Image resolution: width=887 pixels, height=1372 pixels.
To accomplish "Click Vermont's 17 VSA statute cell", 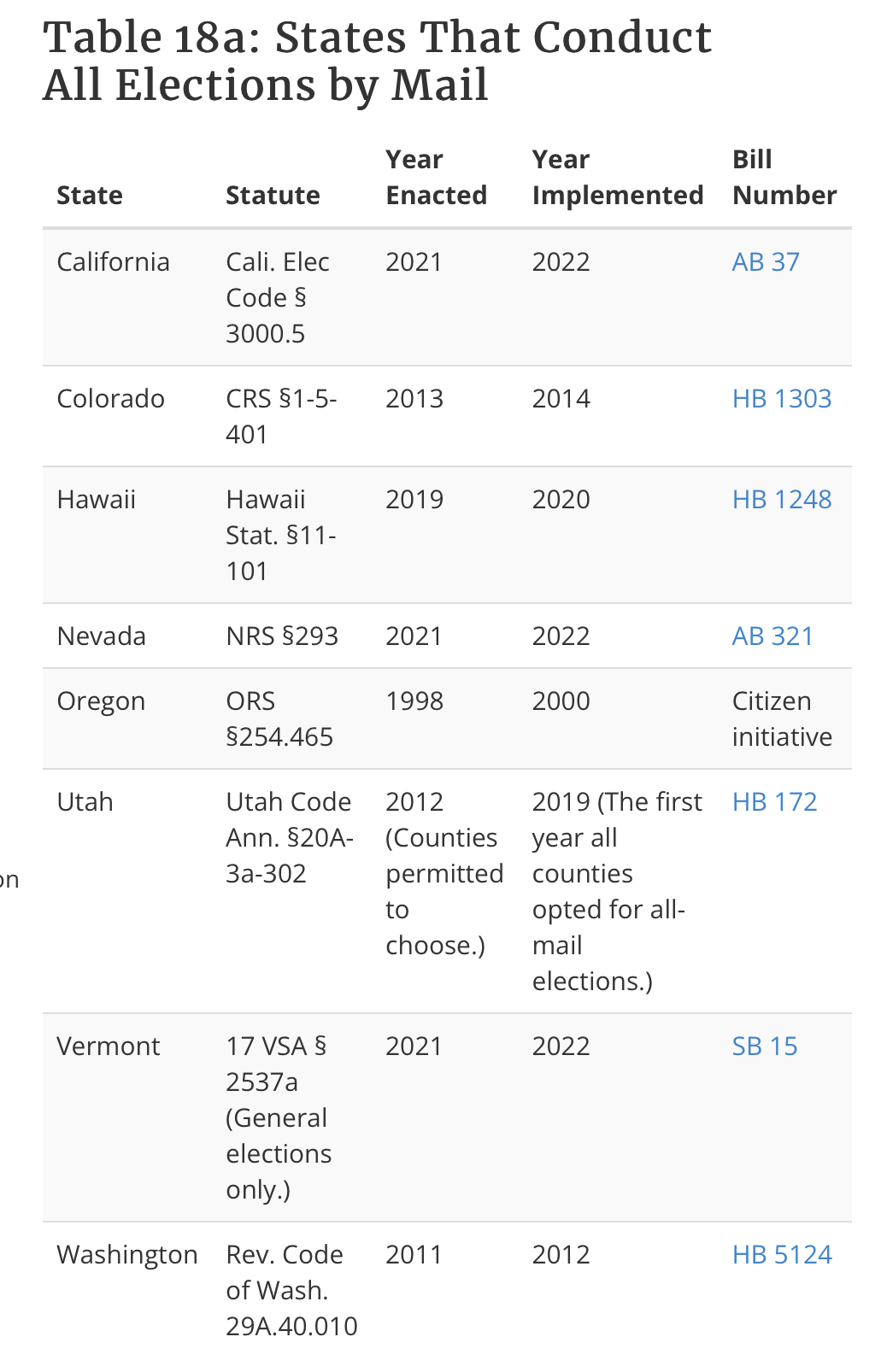I will [x=279, y=1117].
